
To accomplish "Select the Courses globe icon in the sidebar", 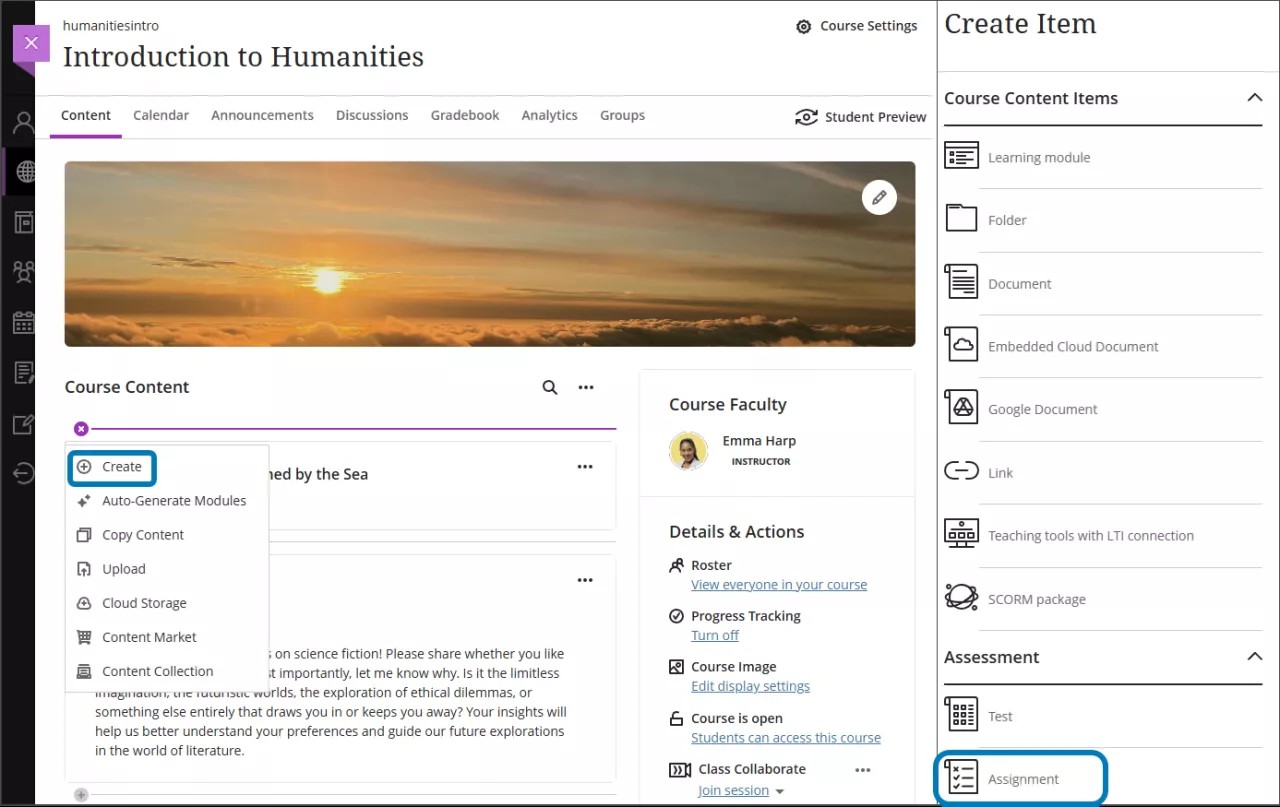I will pos(22,171).
